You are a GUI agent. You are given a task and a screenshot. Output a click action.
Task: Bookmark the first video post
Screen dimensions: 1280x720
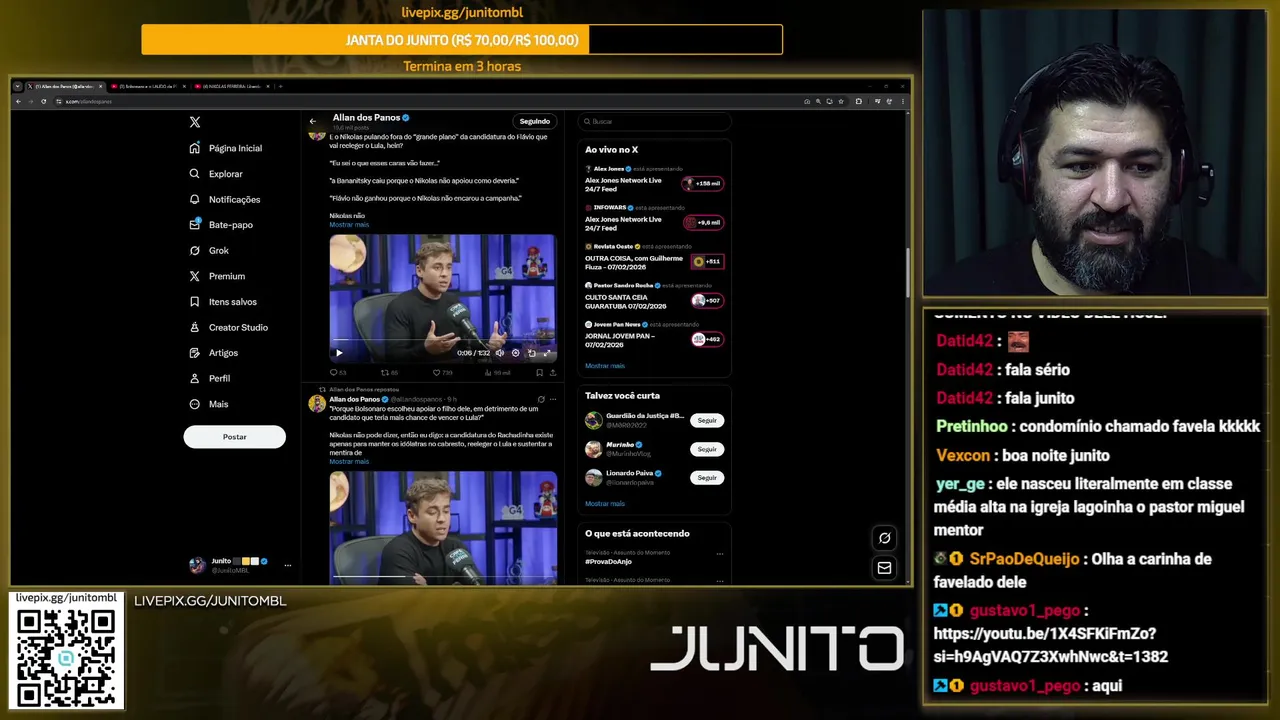coord(539,373)
